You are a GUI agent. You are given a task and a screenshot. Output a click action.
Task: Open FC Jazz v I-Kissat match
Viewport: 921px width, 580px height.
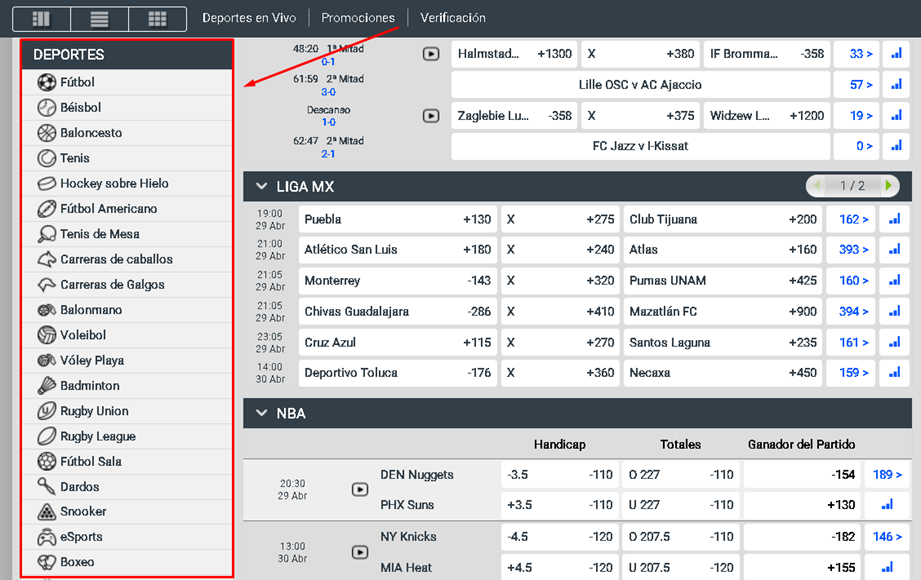(640, 146)
